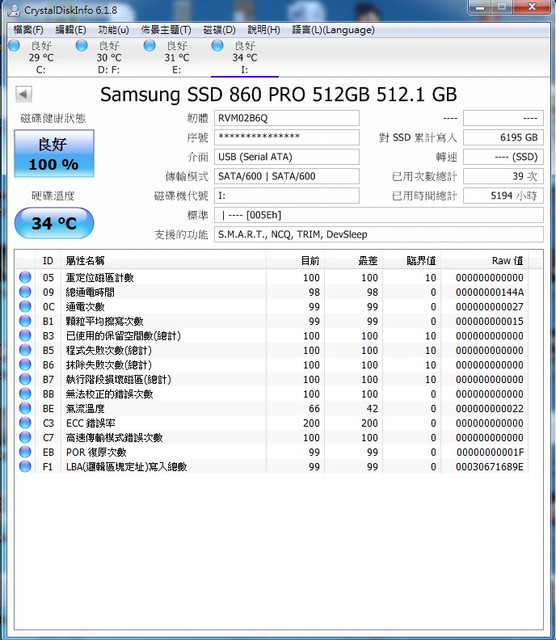This screenshot has width=556, height=640.
Task: Click the total writes field 6195 GB
Action: (503, 138)
